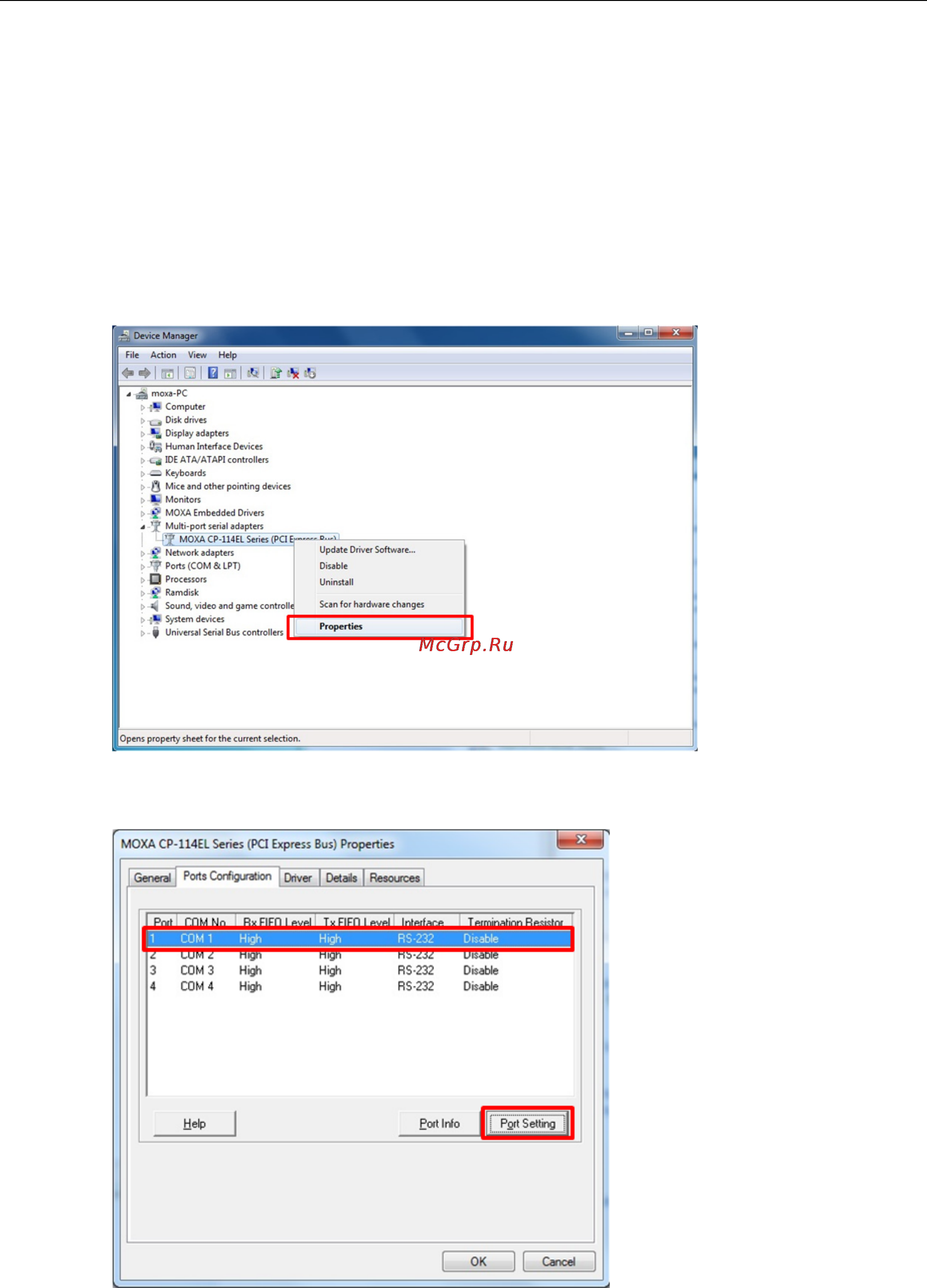Select MOXA CP-114EL Series tree item
The image size is (927, 1288).
tap(250, 539)
